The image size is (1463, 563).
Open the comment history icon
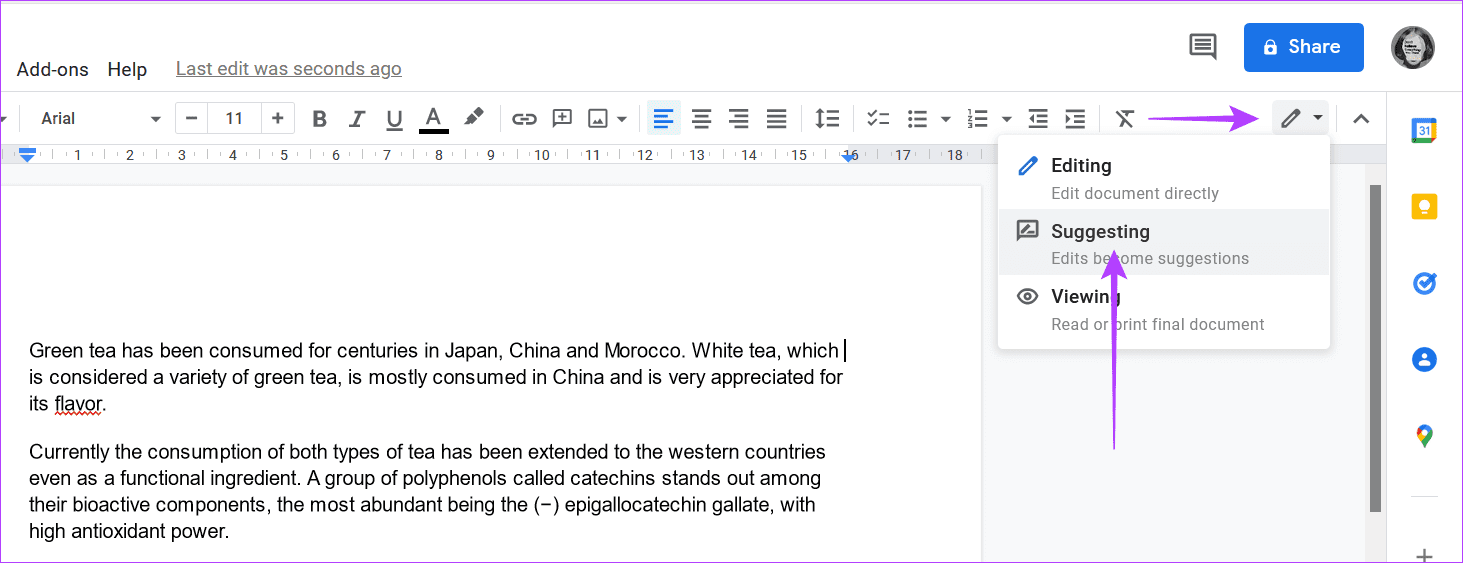pos(1202,46)
